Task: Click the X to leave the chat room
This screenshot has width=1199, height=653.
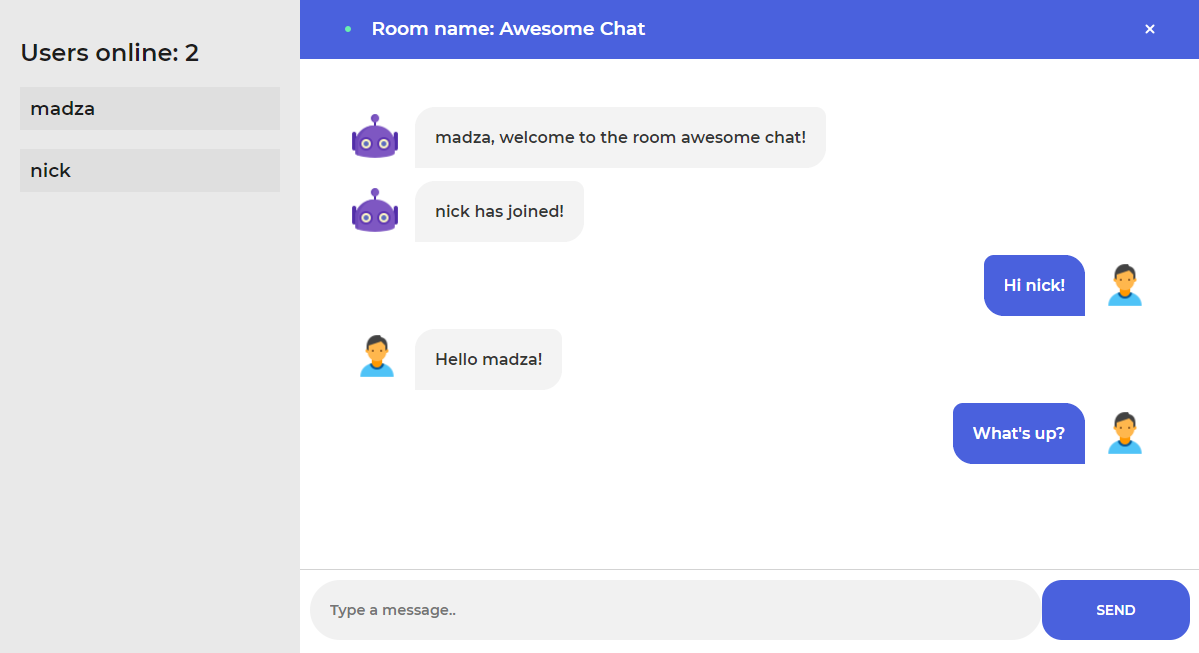Action: pos(1149,29)
